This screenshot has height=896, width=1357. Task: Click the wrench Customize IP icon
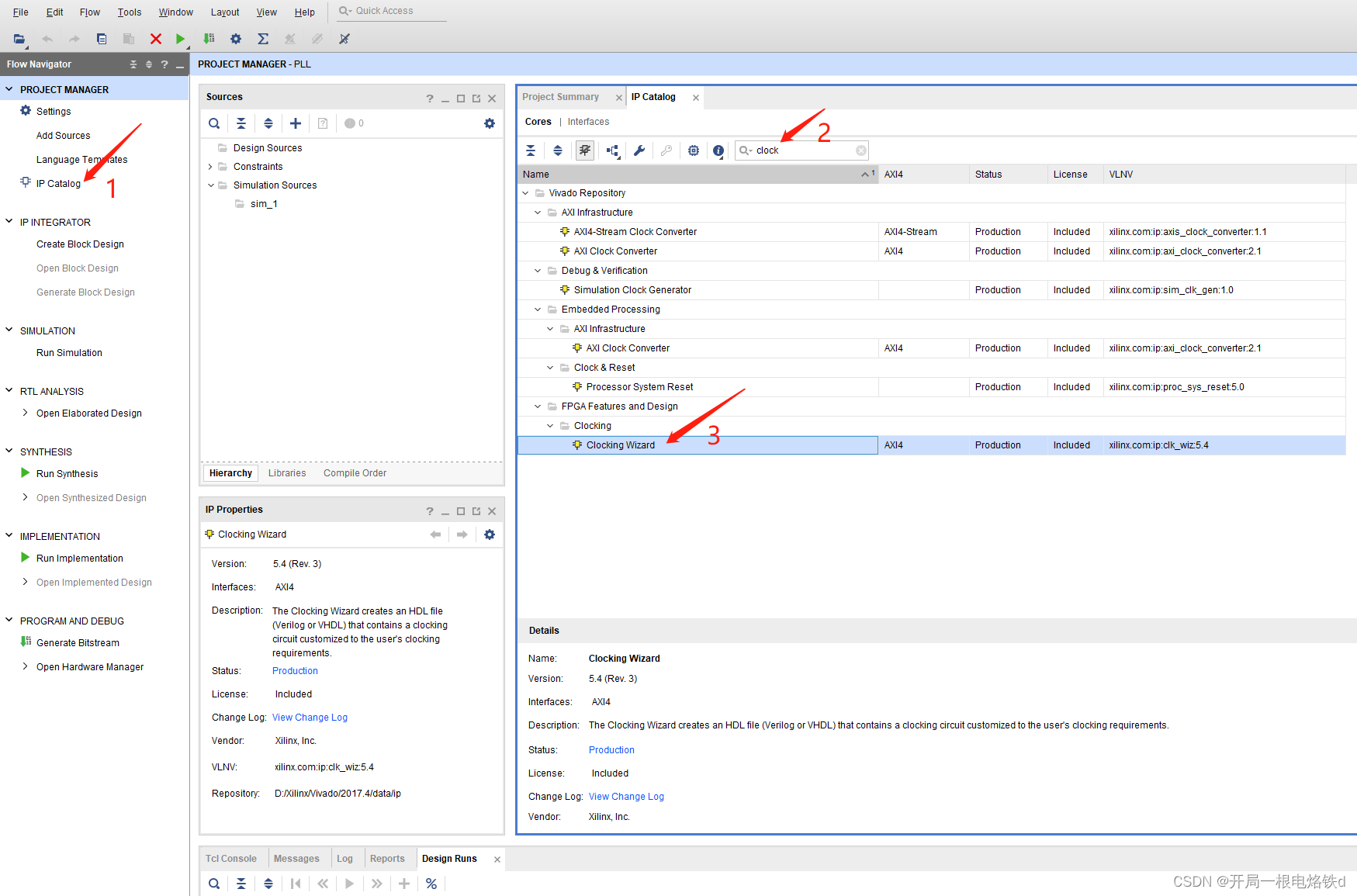[639, 150]
